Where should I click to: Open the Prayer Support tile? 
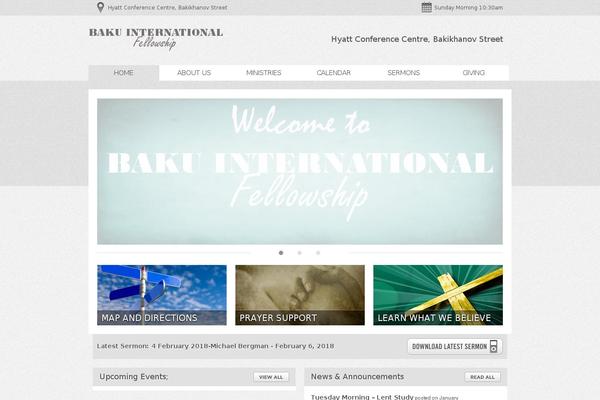[300, 295]
